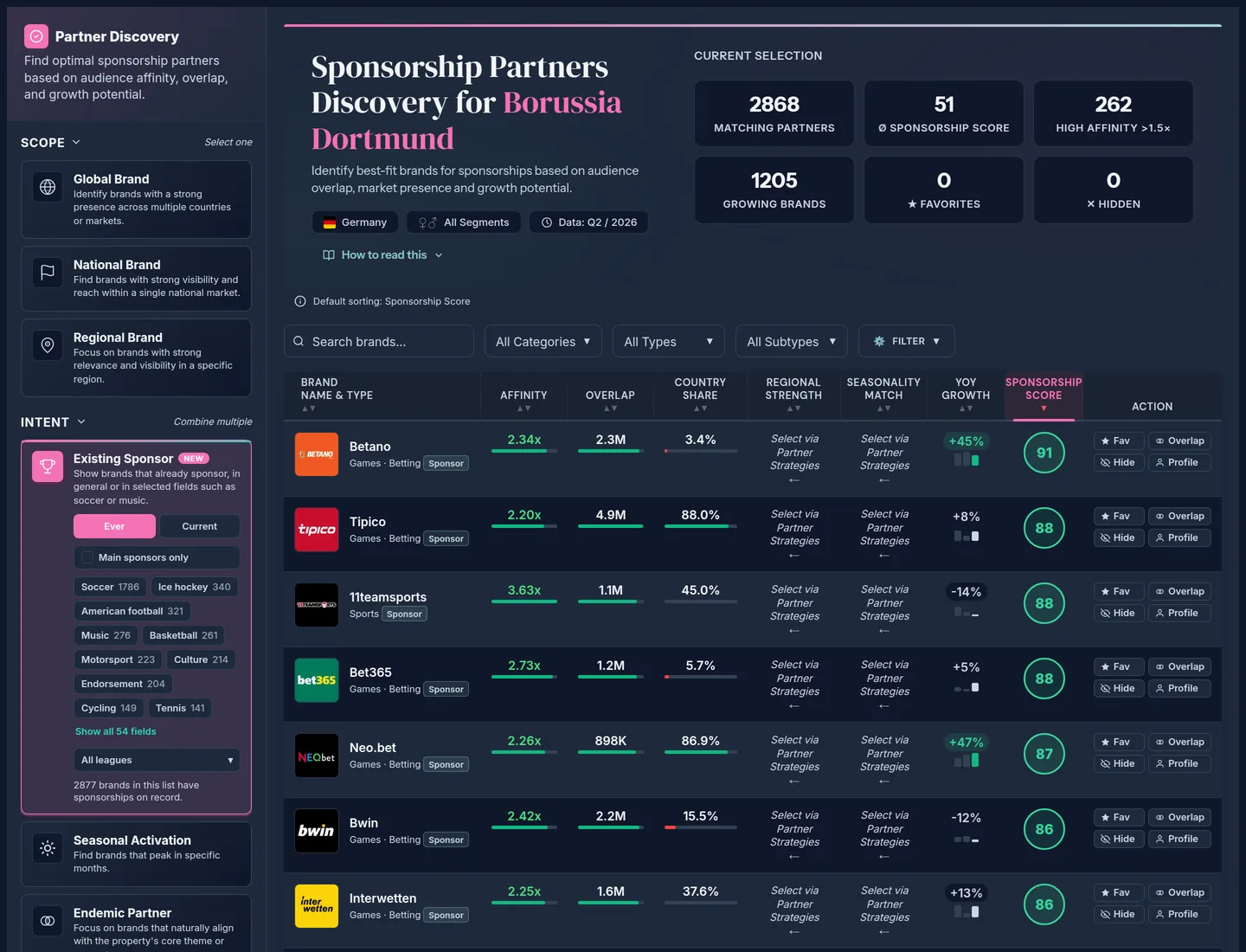The image size is (1246, 952).
Task: Select the Ever sponsorship toggle
Action: point(114,526)
